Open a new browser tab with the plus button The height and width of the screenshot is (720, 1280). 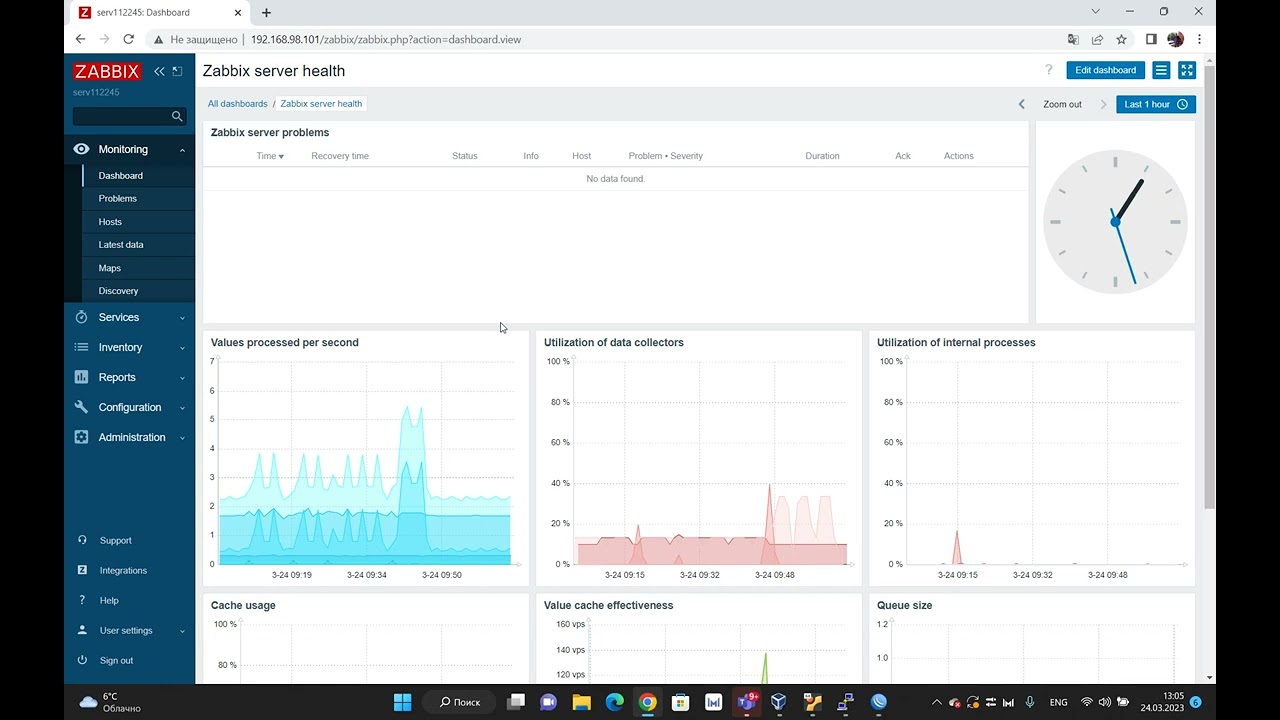click(266, 13)
